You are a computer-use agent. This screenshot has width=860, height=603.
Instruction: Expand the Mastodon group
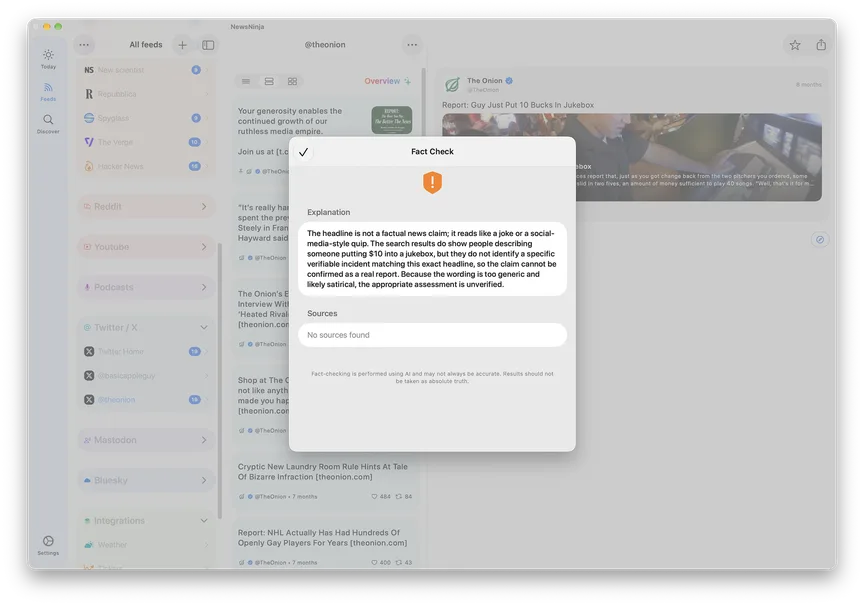(x=146, y=440)
